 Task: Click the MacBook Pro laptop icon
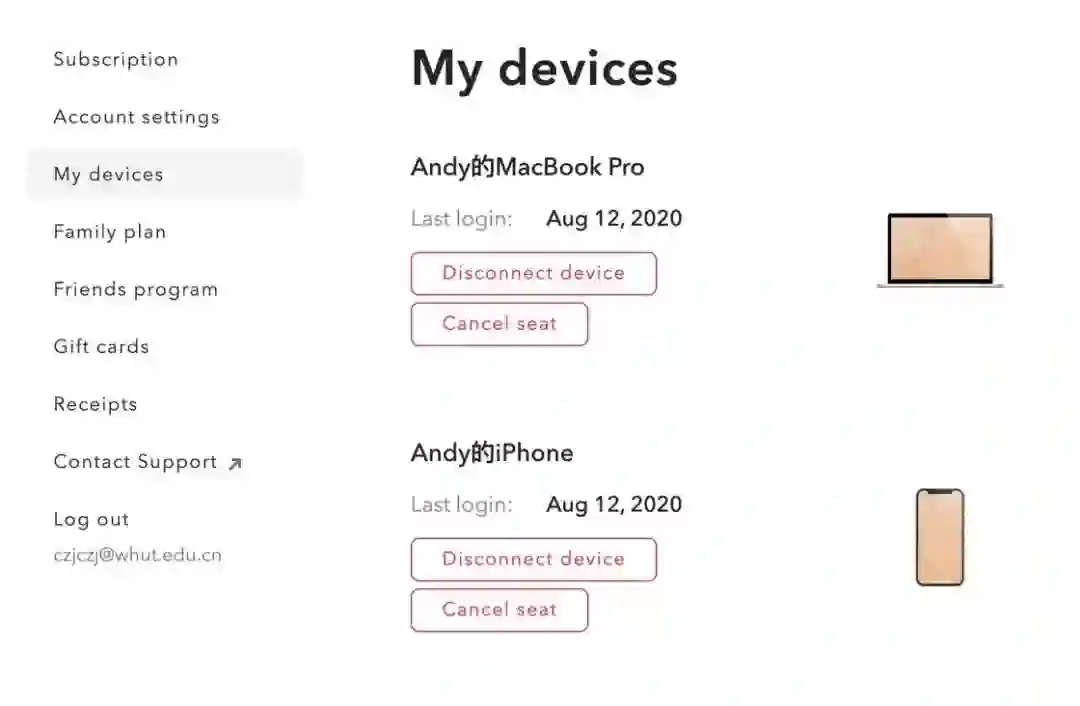tap(940, 250)
